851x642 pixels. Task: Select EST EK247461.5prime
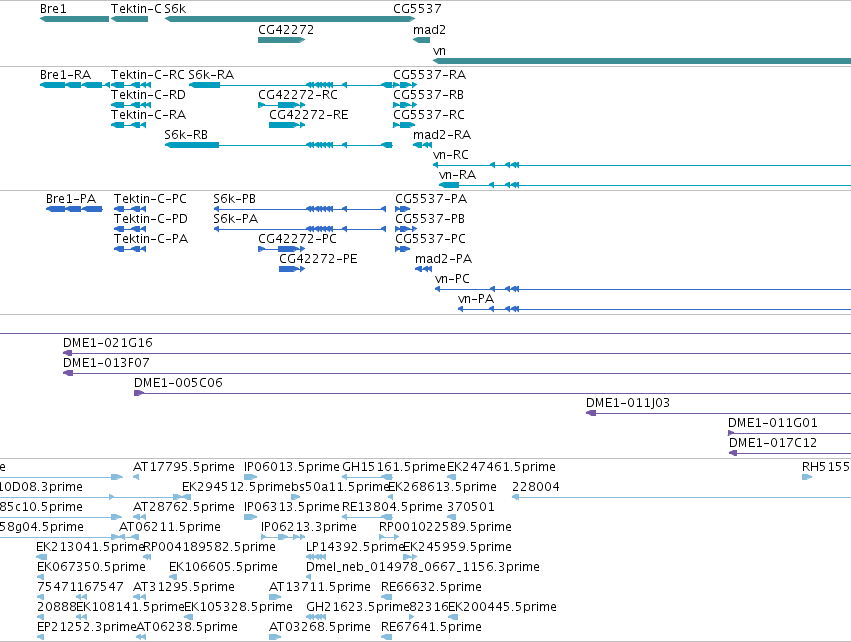[452, 477]
